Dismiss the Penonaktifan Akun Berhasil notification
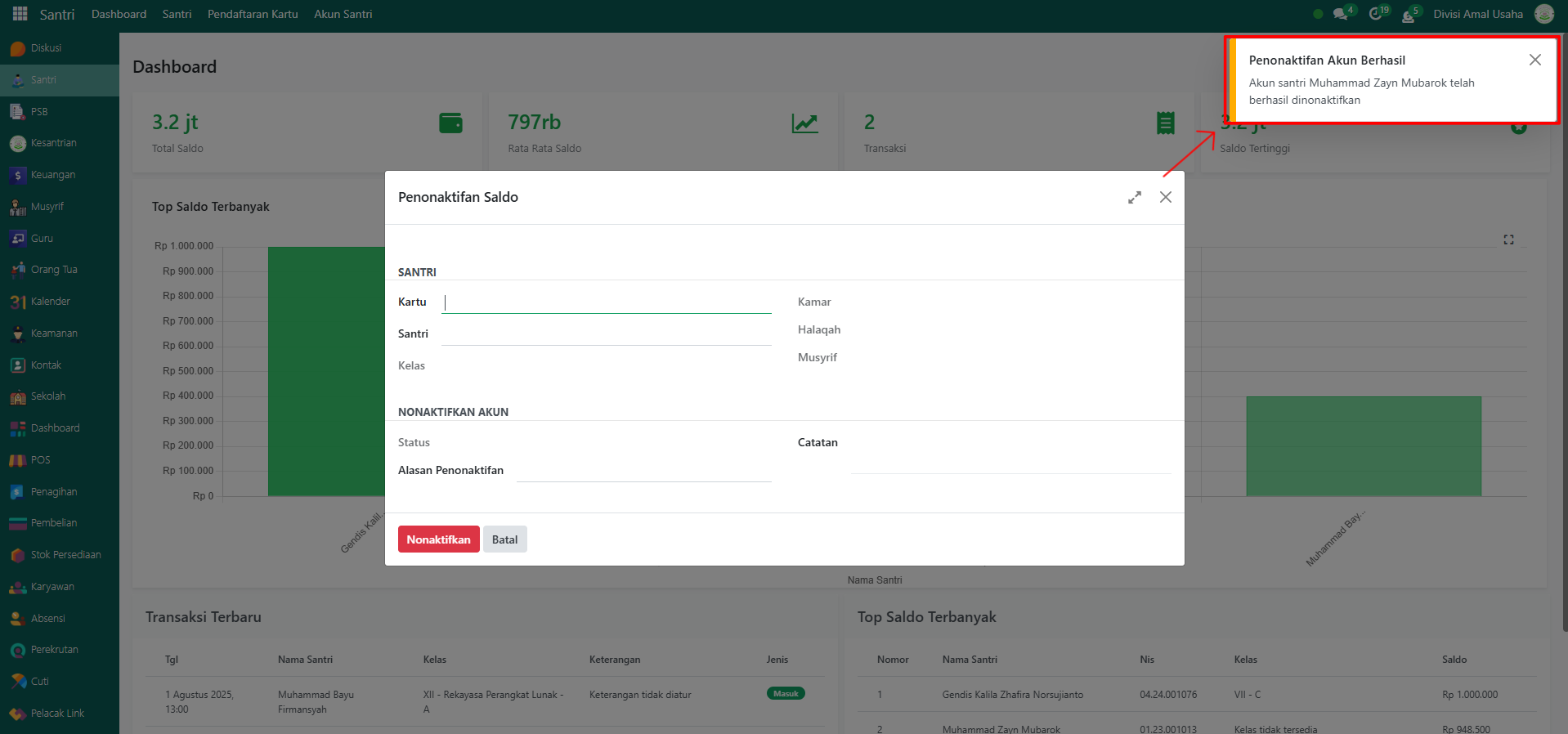The height and width of the screenshot is (734, 1568). [x=1534, y=60]
